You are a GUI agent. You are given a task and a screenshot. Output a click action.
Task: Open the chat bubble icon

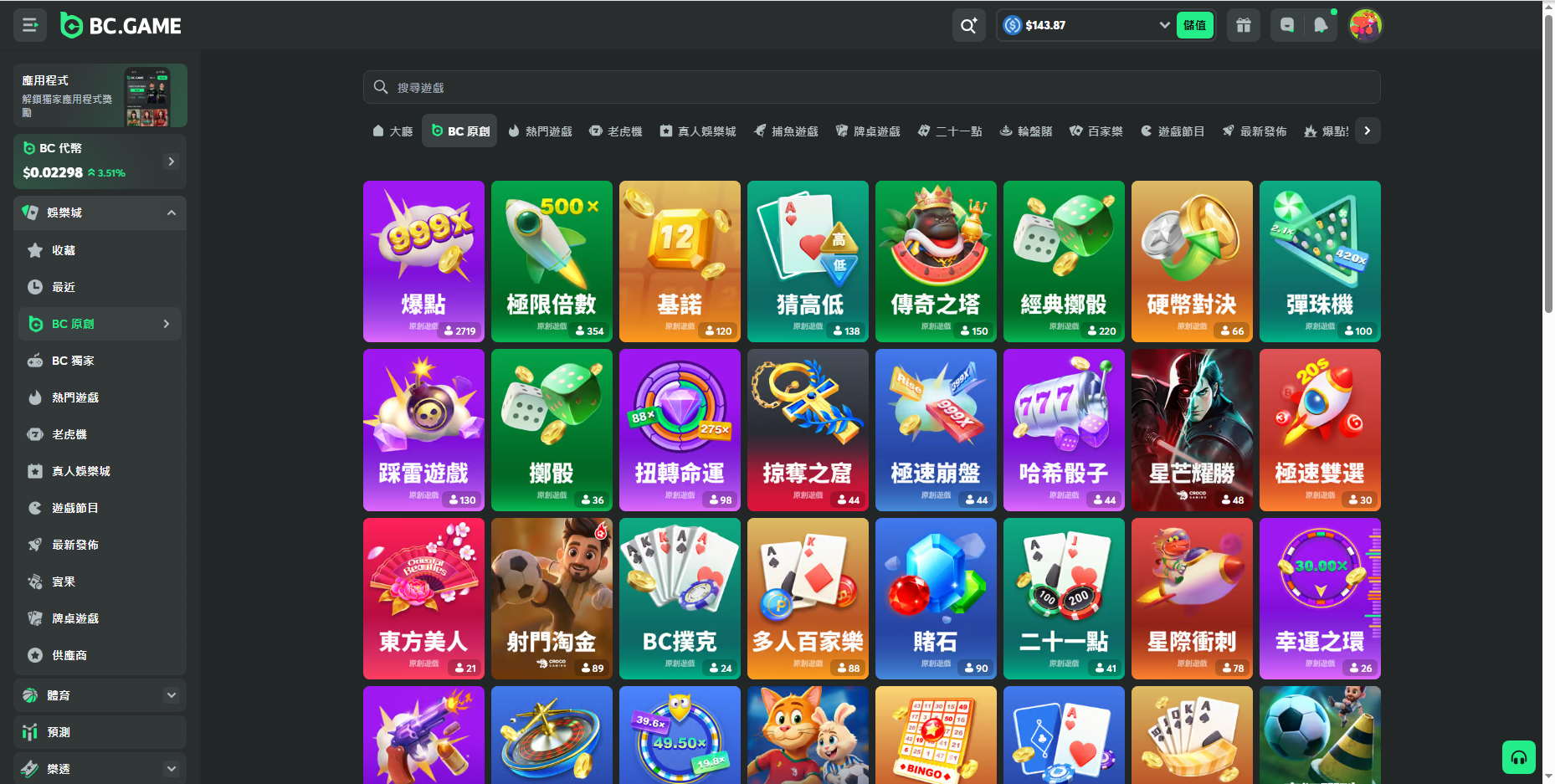(x=1287, y=25)
